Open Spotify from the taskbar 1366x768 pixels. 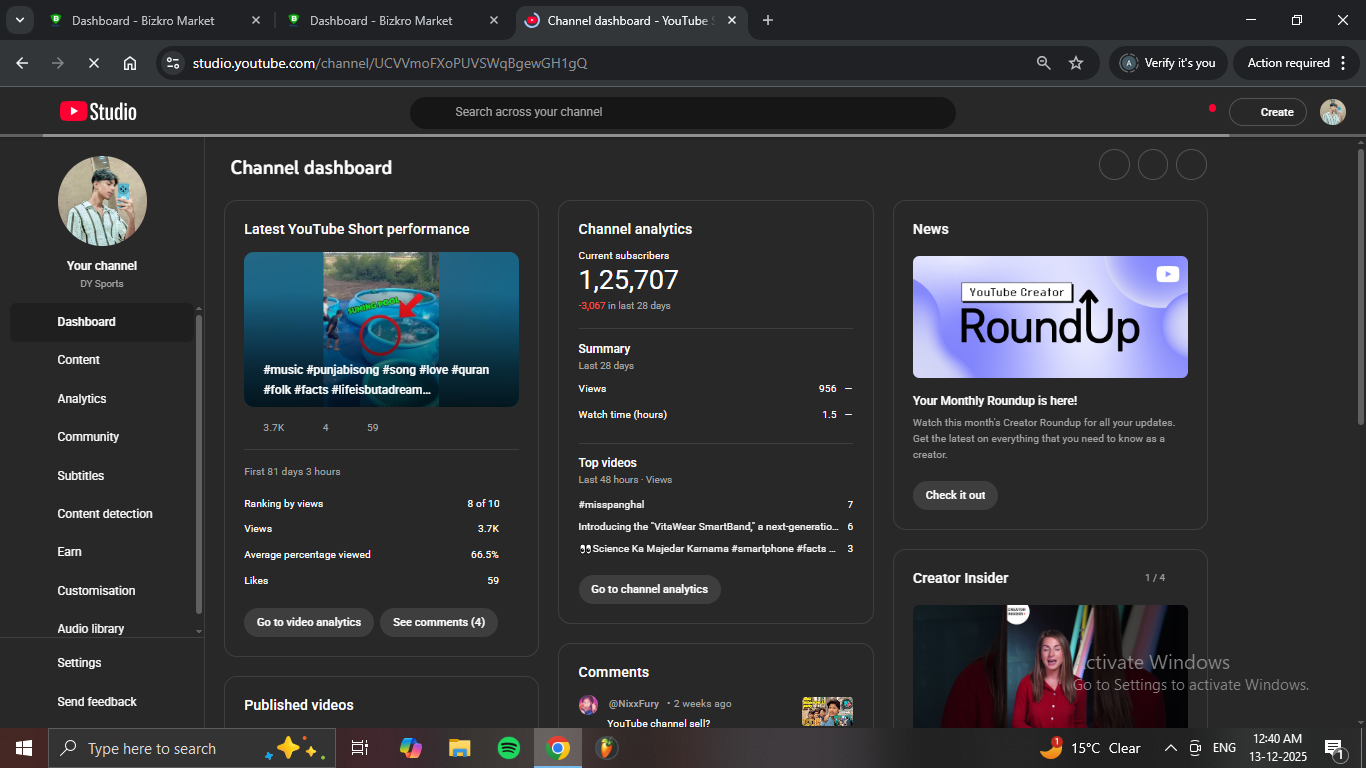point(508,748)
